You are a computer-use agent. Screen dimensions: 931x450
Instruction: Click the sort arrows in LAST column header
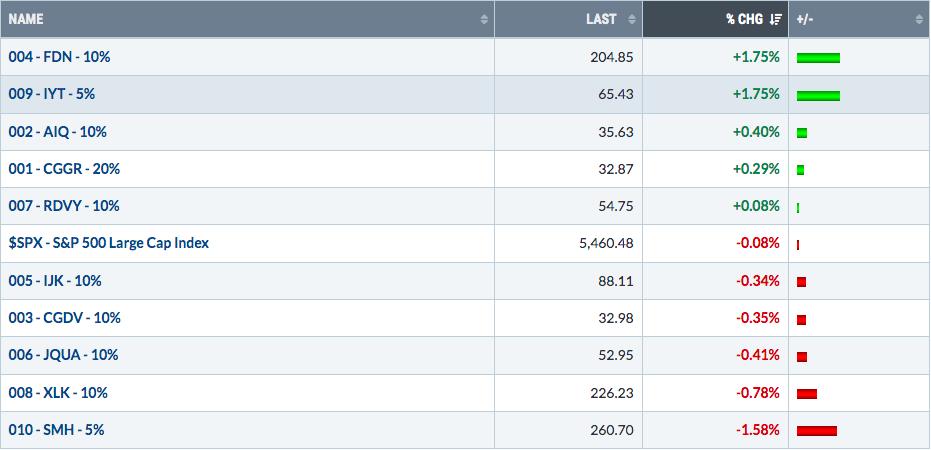(632, 20)
